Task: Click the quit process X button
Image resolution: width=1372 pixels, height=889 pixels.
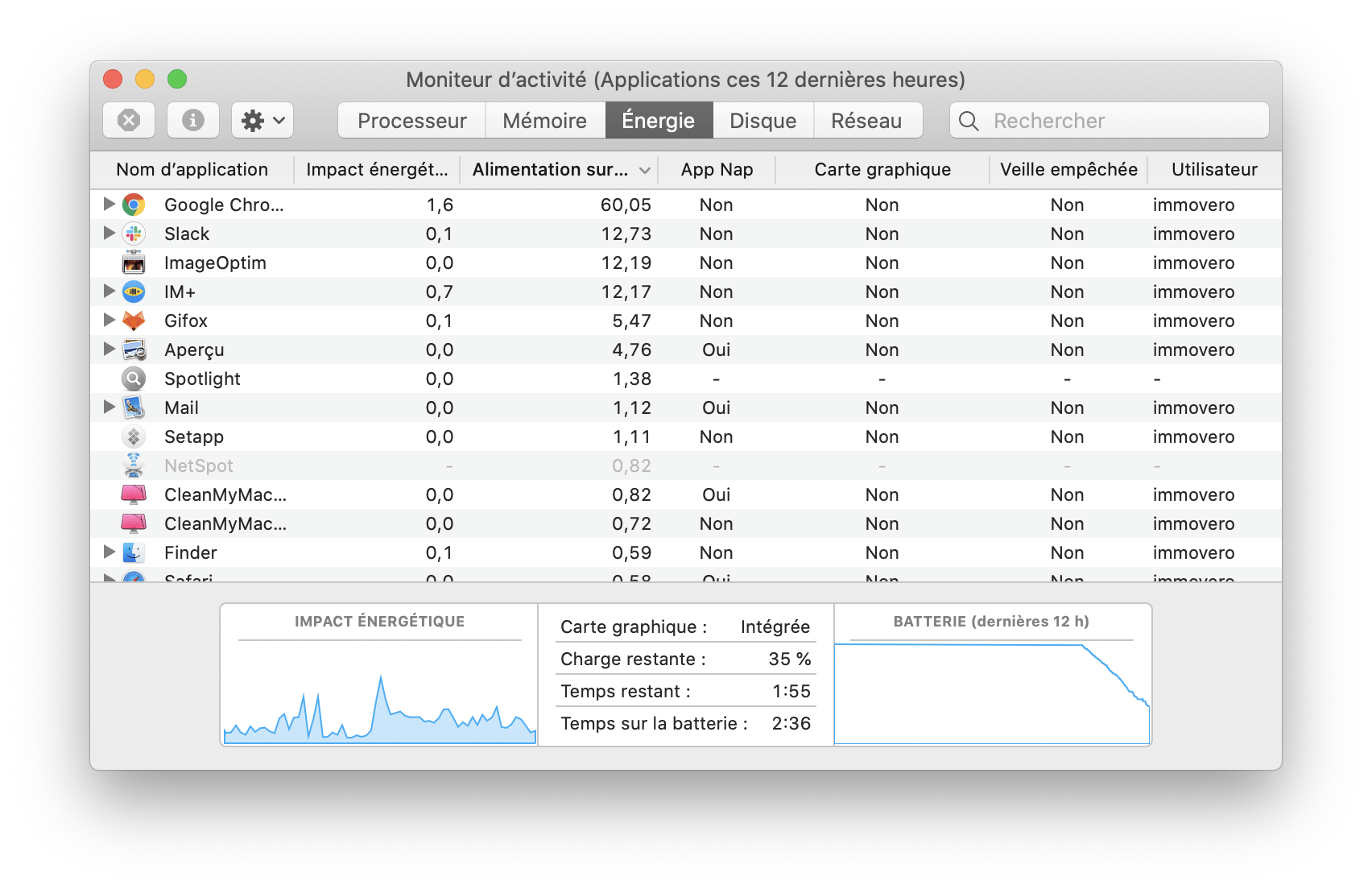Action: (x=129, y=121)
